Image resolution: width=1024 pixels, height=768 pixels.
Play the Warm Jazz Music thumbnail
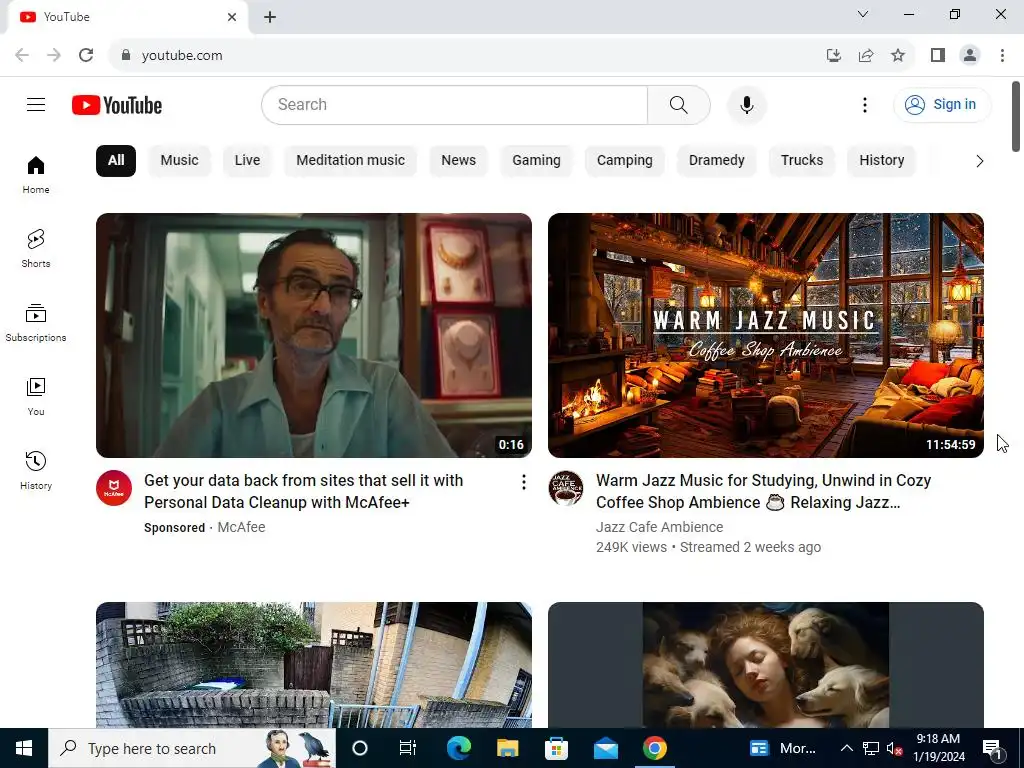point(765,335)
